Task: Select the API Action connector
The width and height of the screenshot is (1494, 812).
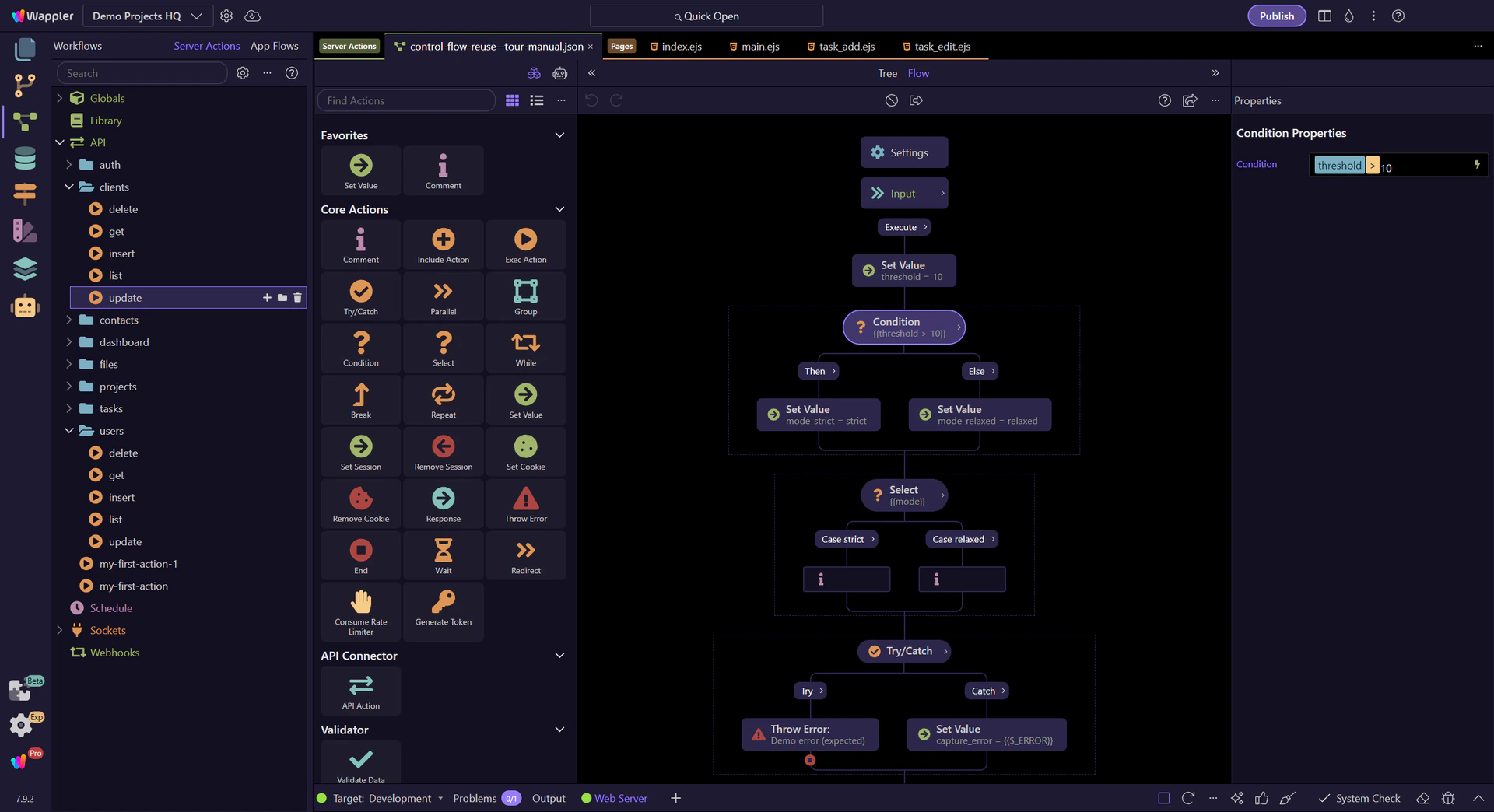Action: [x=361, y=691]
